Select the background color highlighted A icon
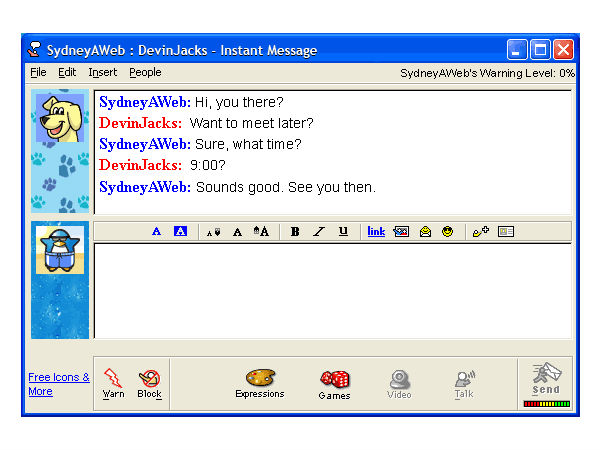This screenshot has height=450, width=600. click(180, 231)
